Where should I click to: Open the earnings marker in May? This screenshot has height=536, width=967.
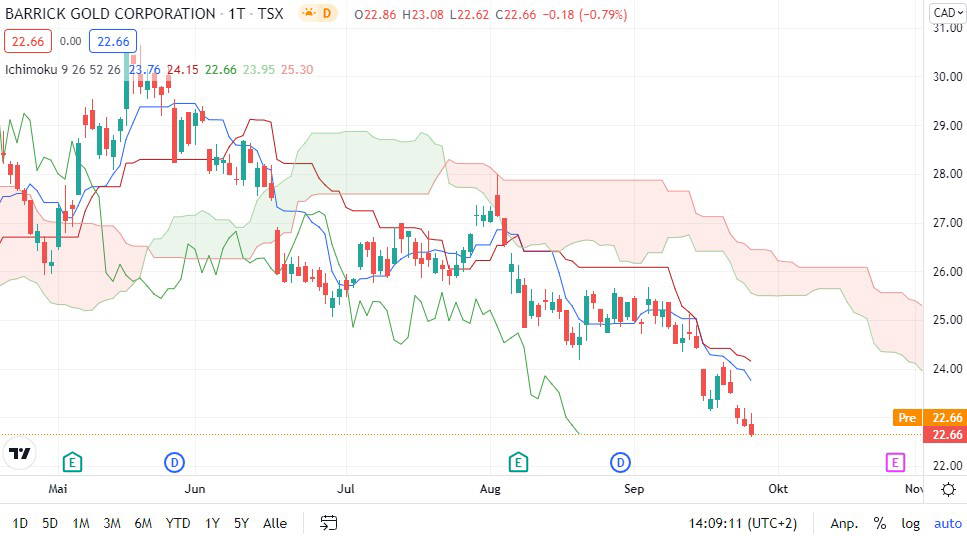pos(72,462)
